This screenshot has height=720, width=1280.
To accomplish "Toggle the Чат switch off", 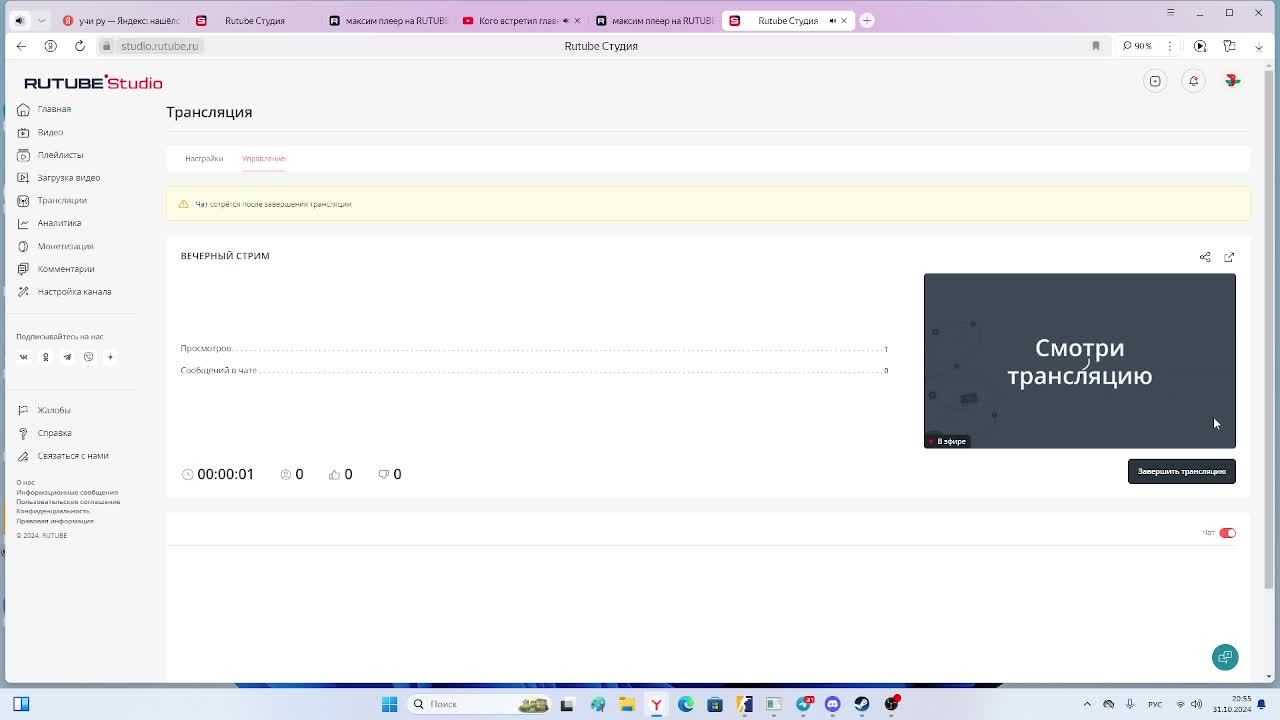I will coord(1228,533).
